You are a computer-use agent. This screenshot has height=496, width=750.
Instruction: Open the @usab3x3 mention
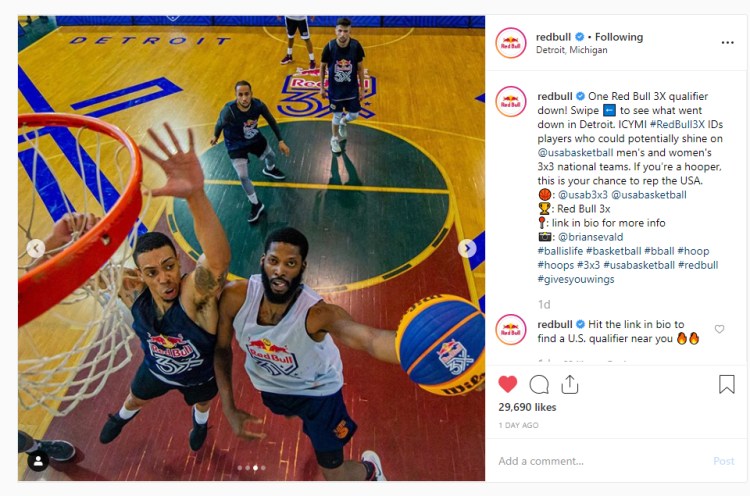[x=583, y=195]
